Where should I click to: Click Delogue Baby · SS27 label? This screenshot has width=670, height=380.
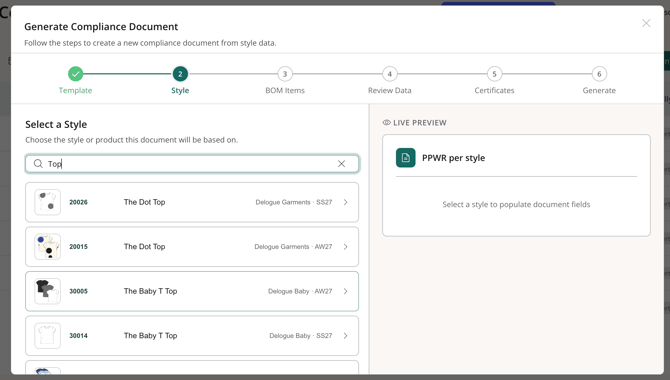point(301,336)
